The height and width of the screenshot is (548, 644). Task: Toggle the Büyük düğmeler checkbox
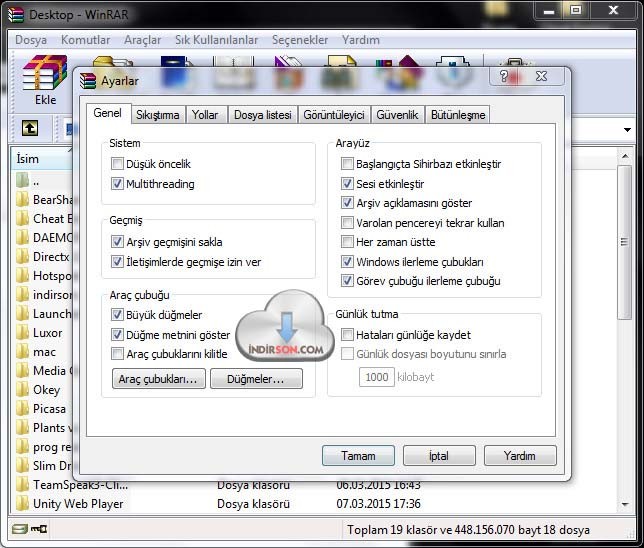click(117, 315)
